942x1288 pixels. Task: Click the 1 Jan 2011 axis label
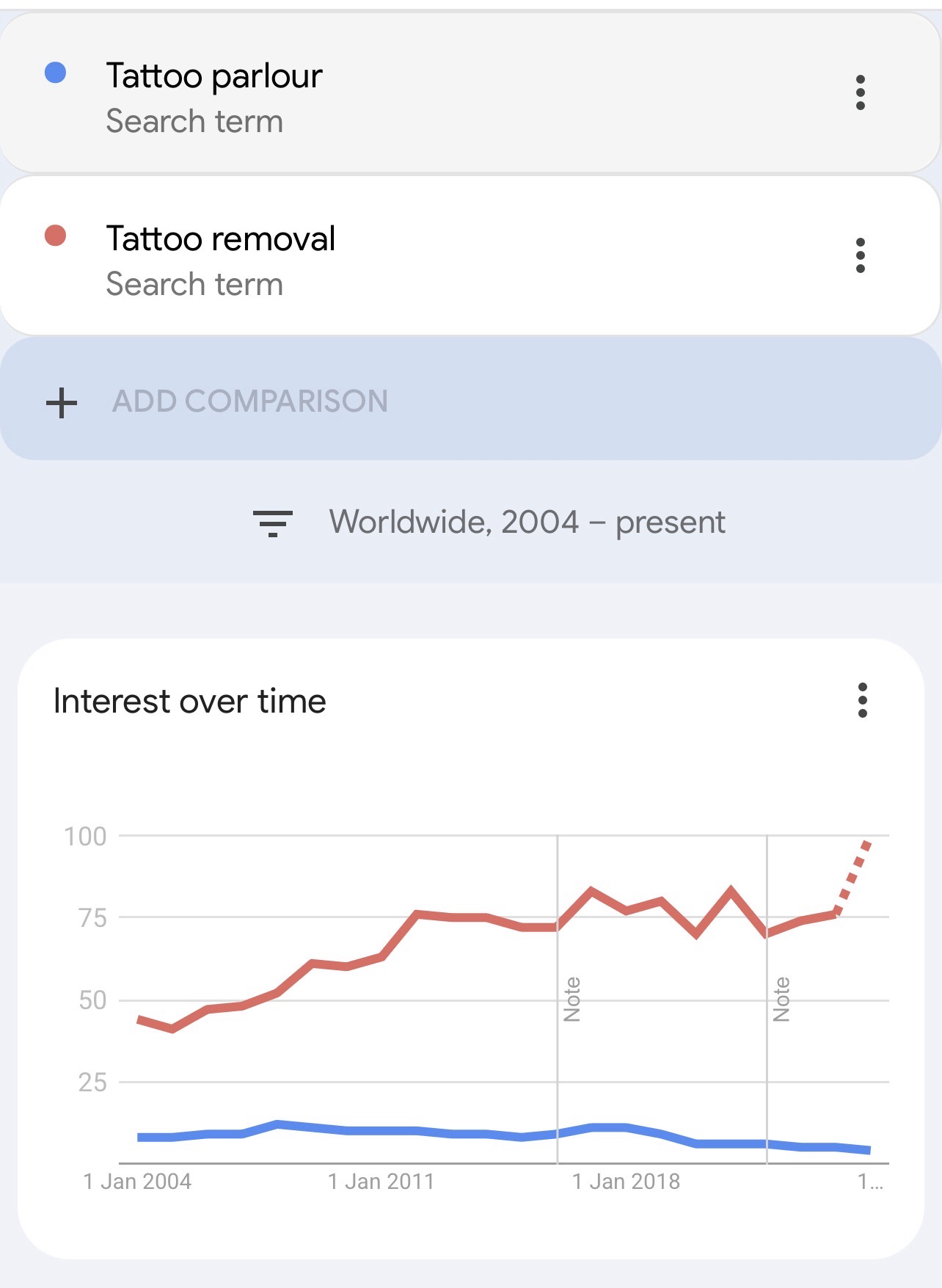coord(381,1182)
